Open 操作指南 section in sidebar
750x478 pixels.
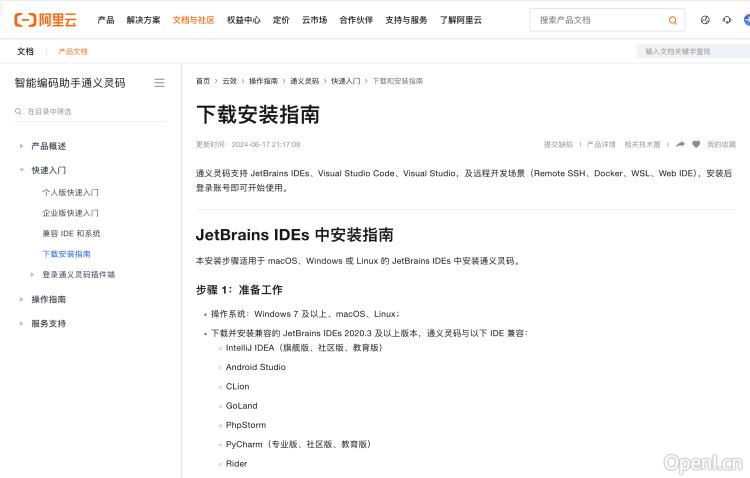tap(49, 299)
